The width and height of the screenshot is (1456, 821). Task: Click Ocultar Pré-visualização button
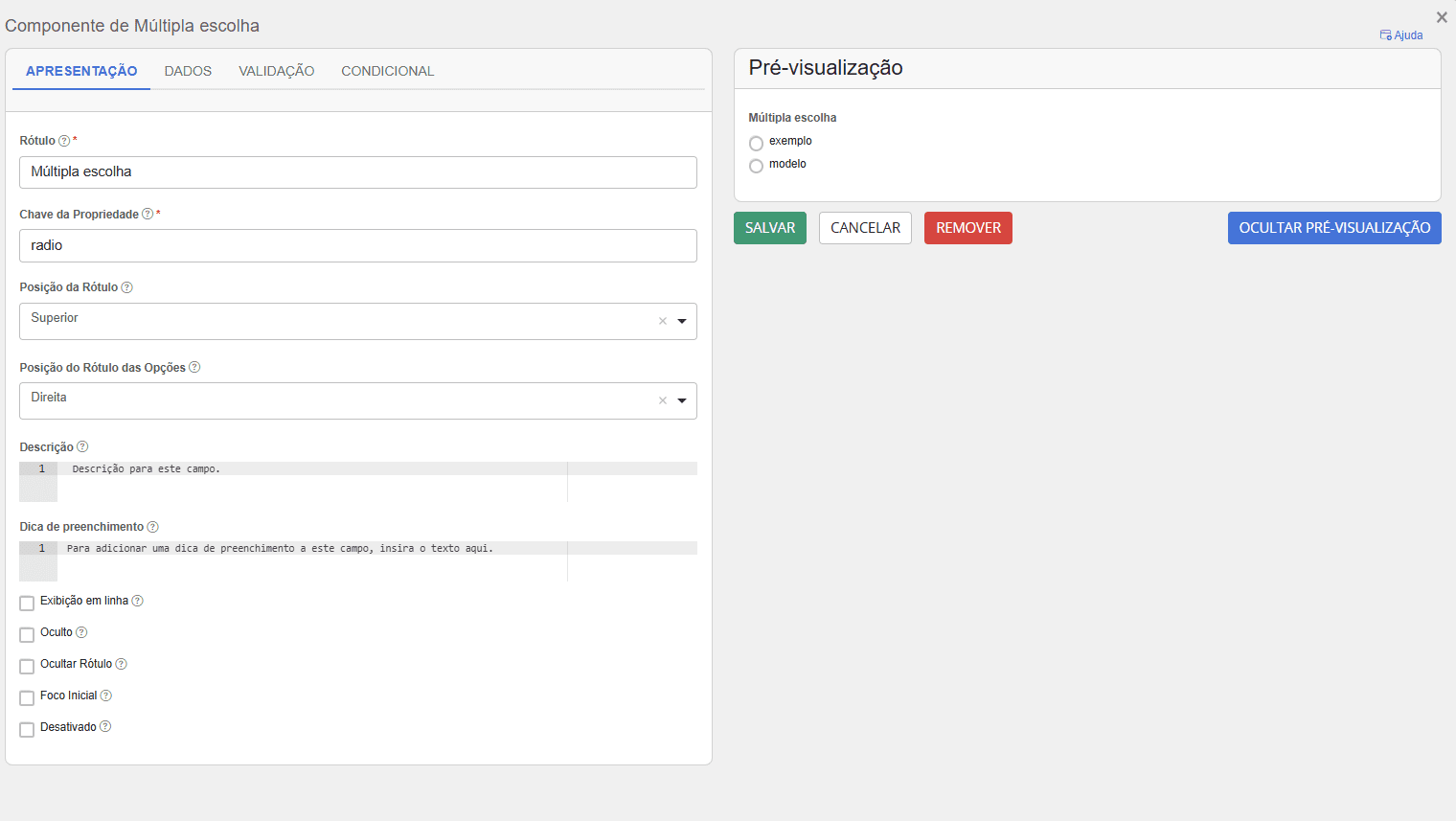[1334, 228]
